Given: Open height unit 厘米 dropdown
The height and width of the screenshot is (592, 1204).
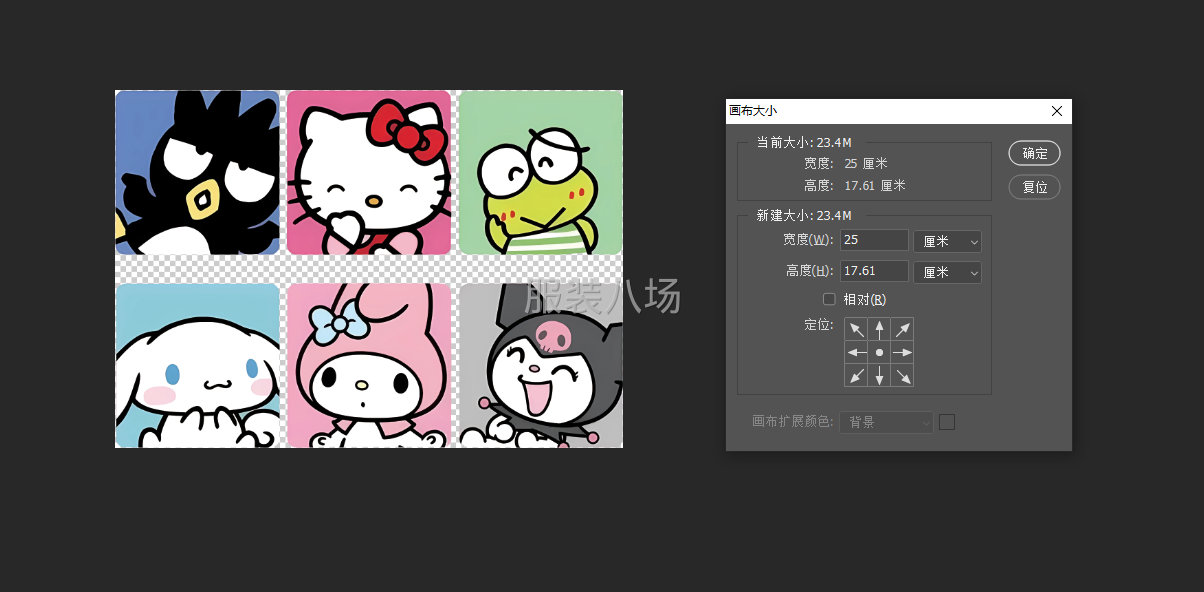Looking at the screenshot, I should coord(947,272).
